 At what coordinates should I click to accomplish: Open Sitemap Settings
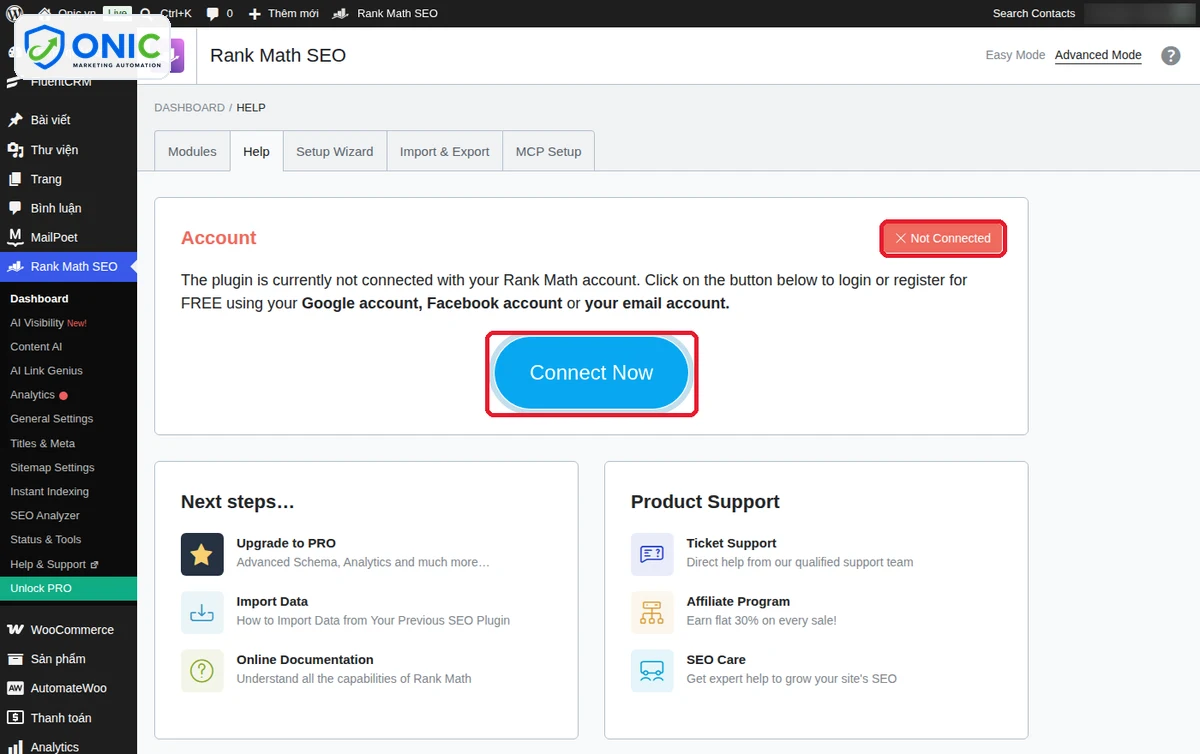53,467
